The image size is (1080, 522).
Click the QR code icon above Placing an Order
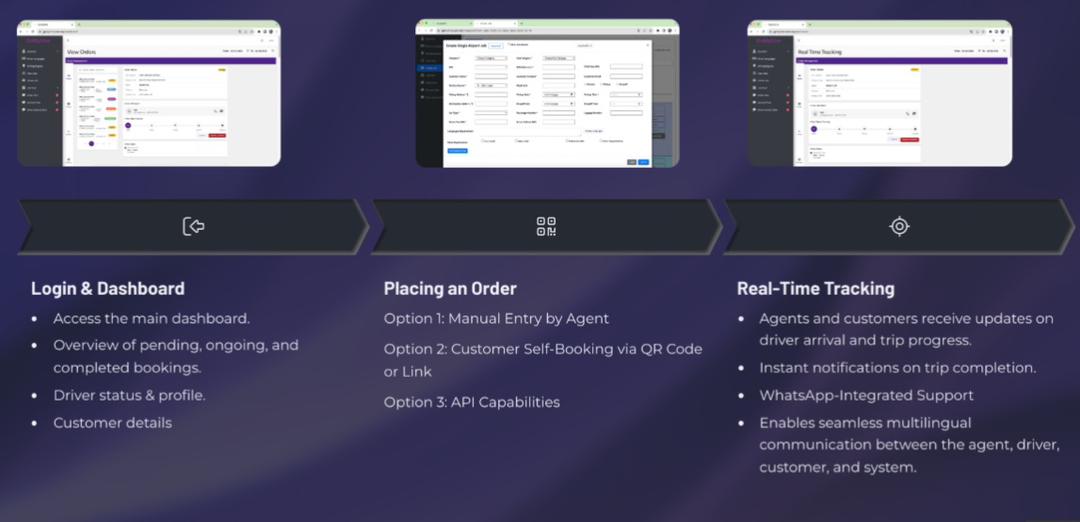(546, 226)
